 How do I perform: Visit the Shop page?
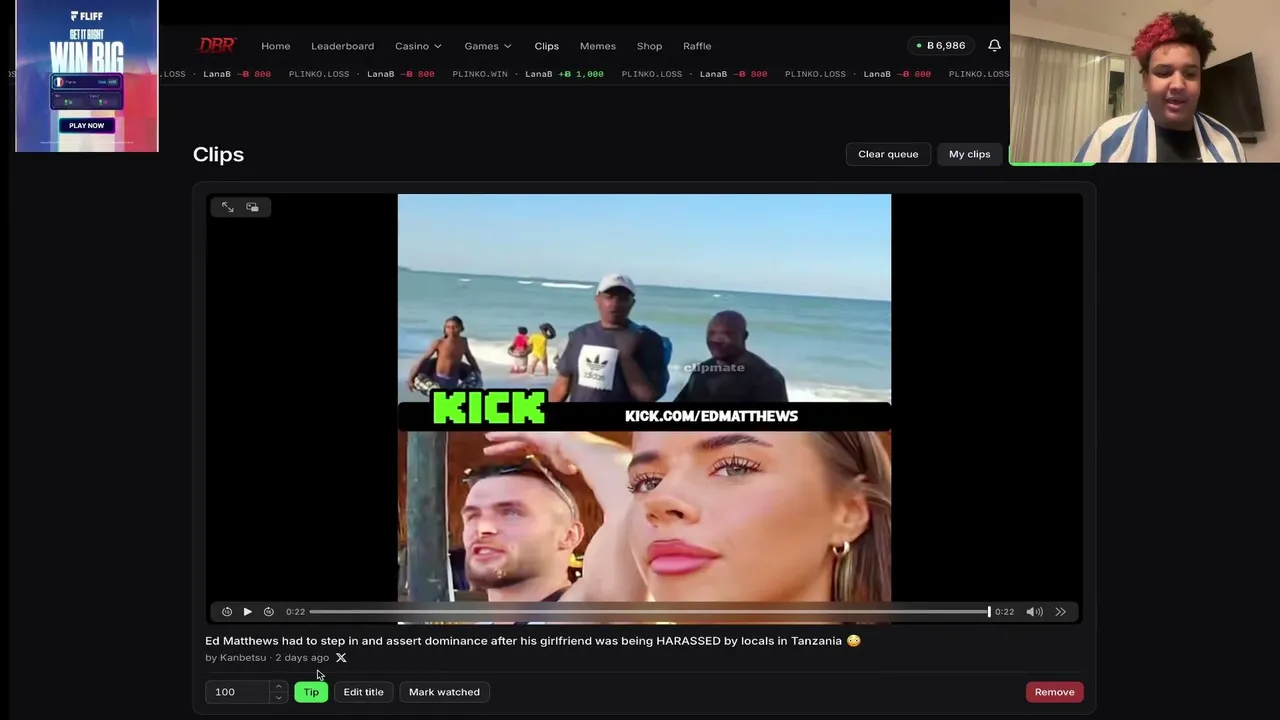(x=649, y=46)
